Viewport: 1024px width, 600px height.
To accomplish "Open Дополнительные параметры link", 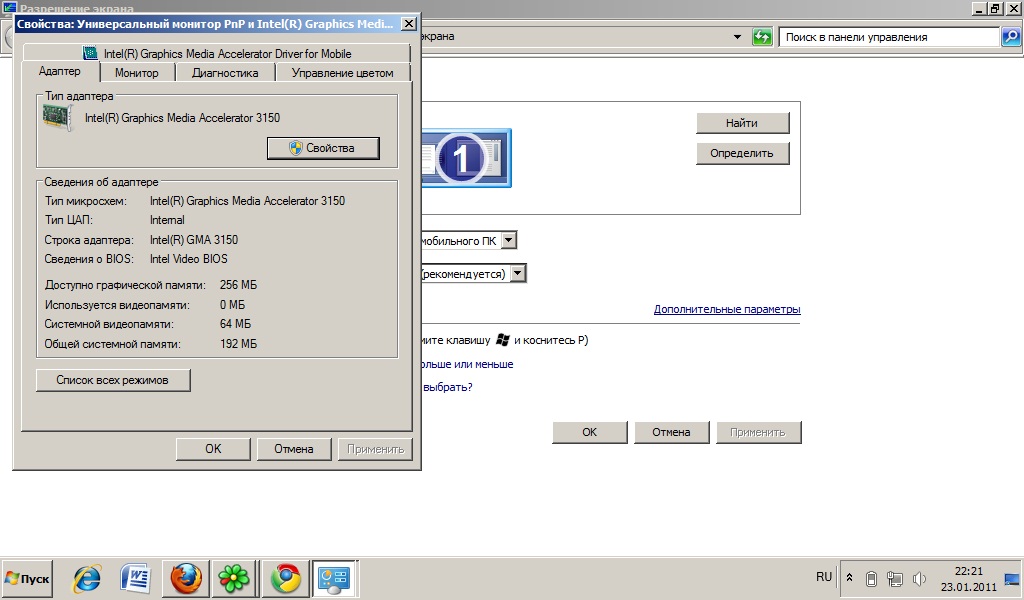I will (727, 309).
